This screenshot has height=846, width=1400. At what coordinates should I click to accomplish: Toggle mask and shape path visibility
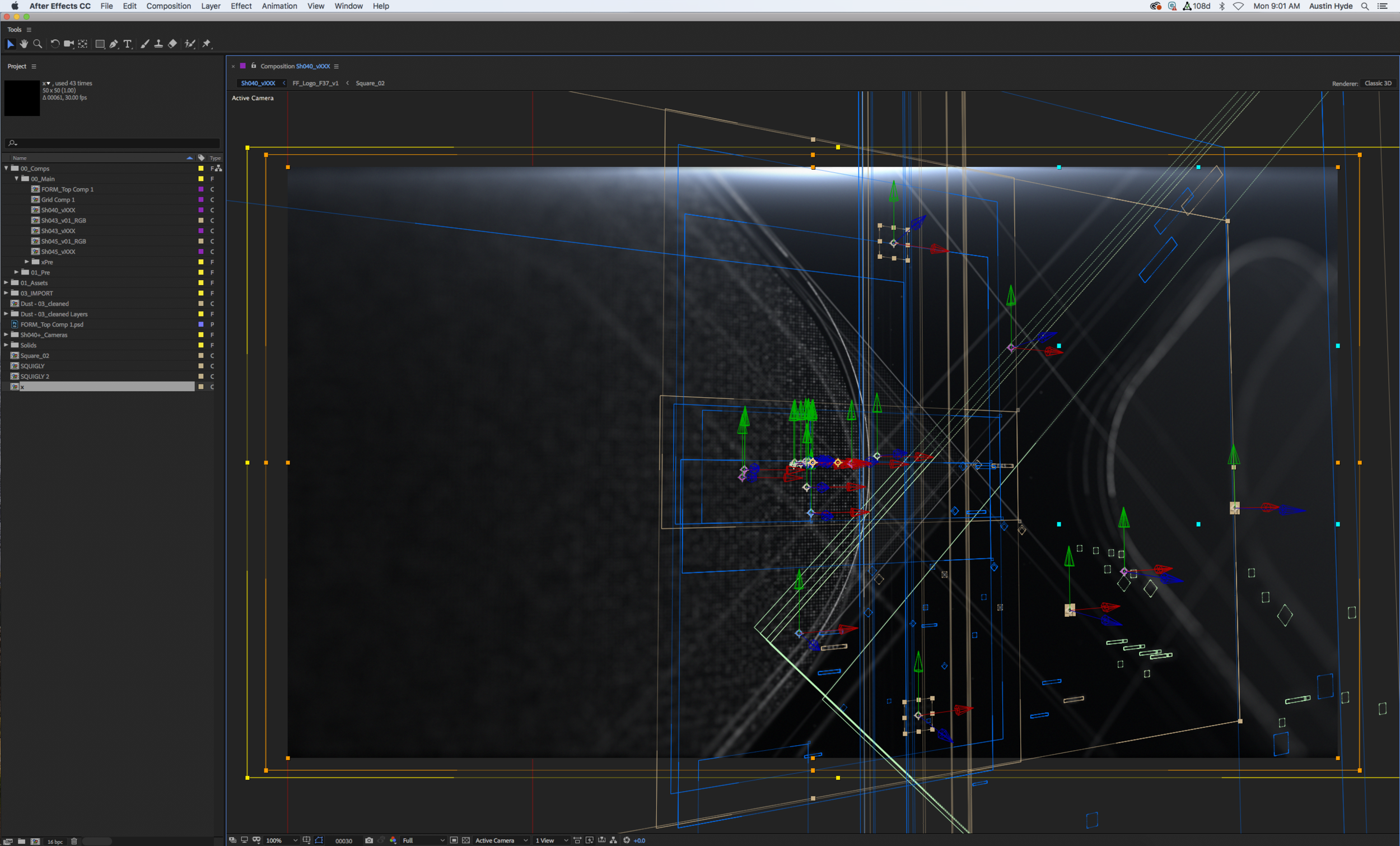319,840
